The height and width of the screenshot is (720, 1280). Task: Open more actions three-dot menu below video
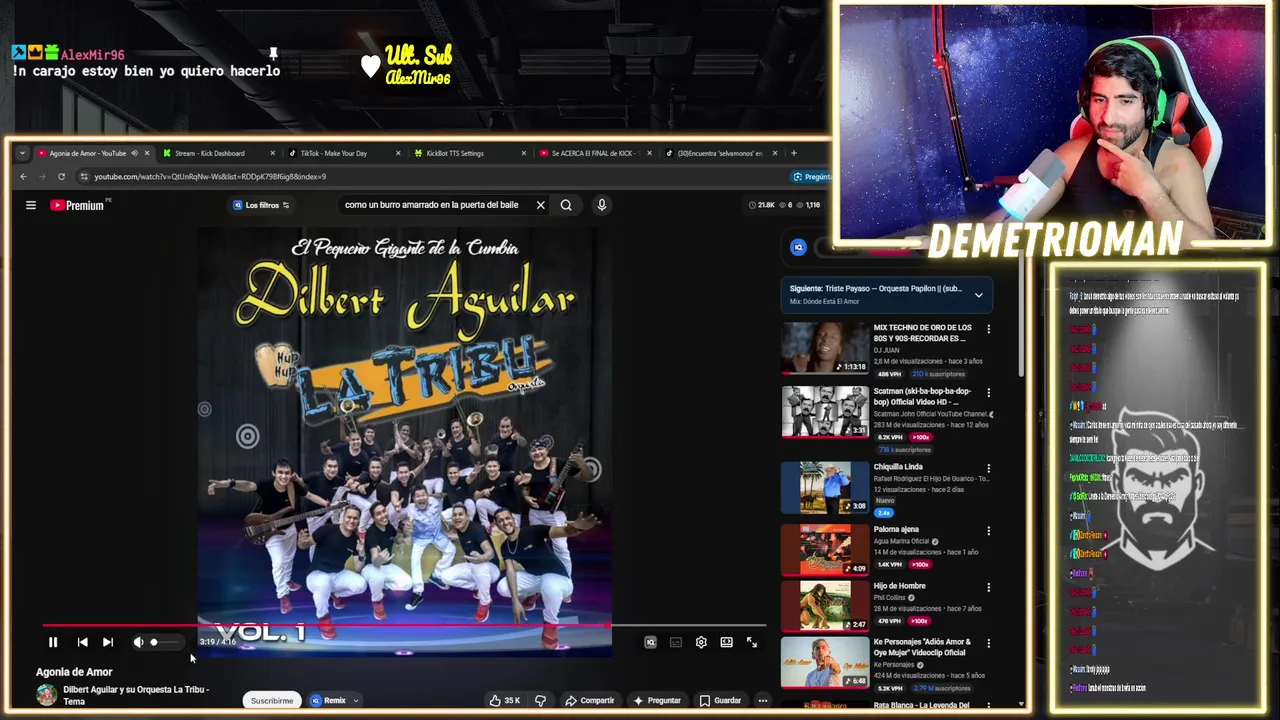pyautogui.click(x=763, y=700)
